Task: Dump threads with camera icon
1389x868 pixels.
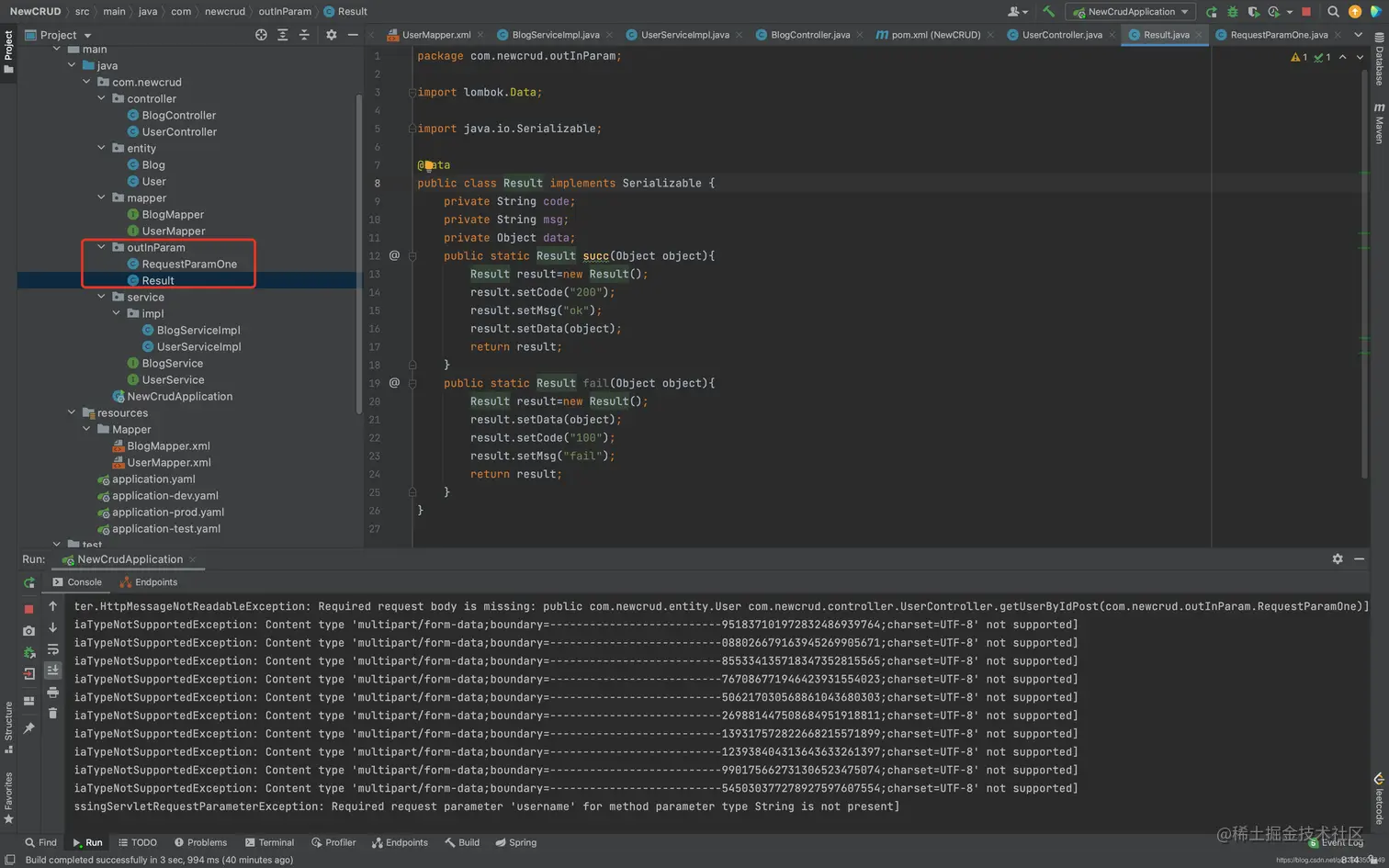Action: (x=28, y=631)
